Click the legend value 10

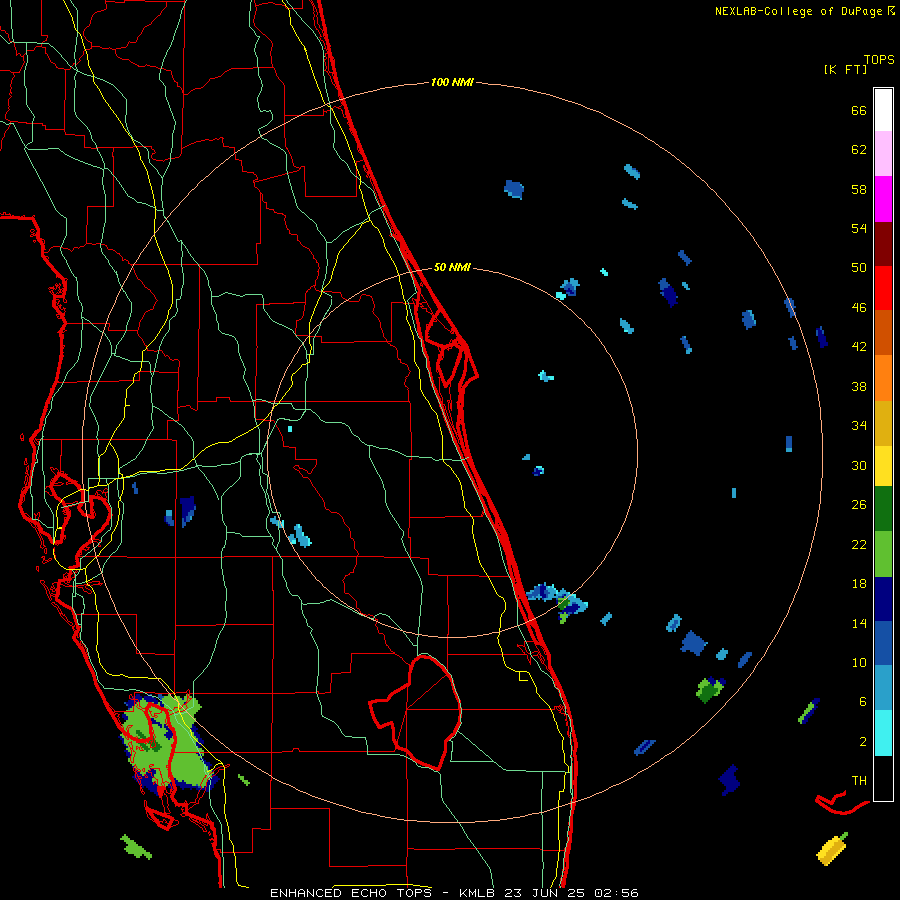[x=859, y=662]
